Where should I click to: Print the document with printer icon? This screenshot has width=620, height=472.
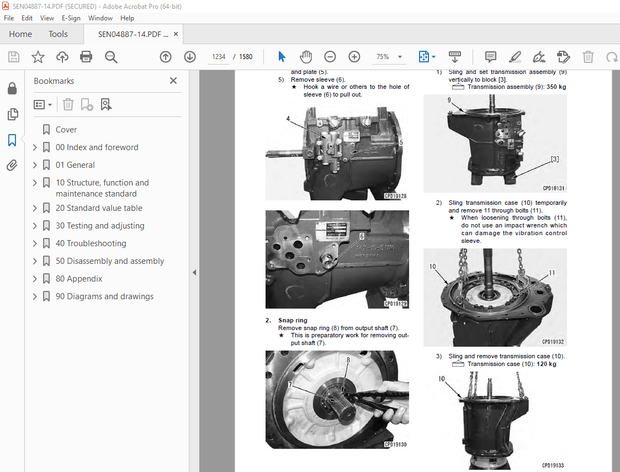pyautogui.click(x=86, y=57)
